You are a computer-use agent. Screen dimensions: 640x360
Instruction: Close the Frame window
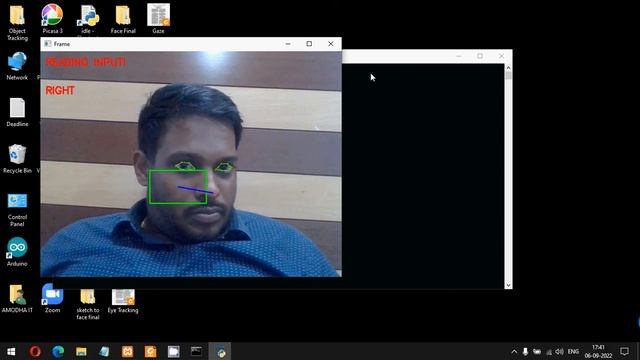tap(331, 44)
